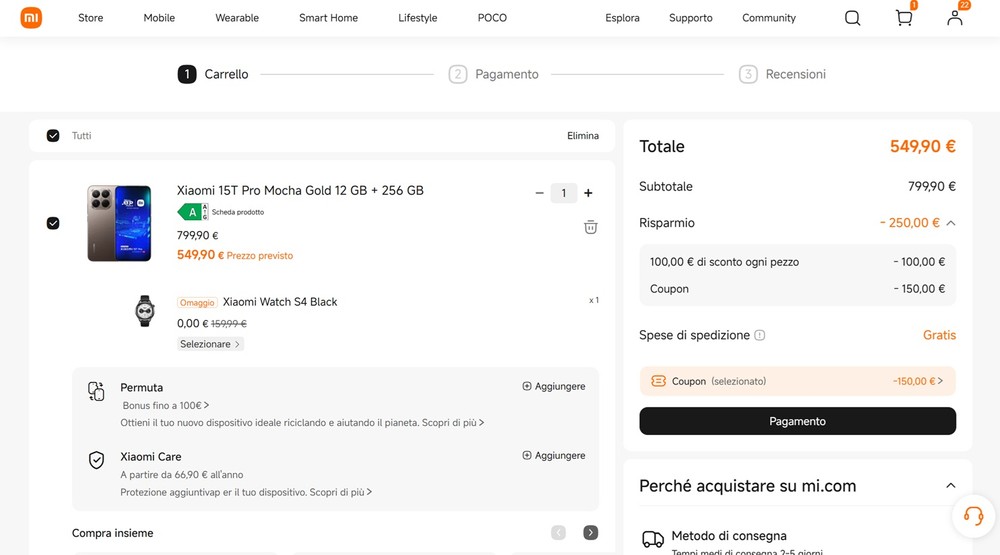This screenshot has width=1000, height=555.
Task: Open Selezionare dropdown for gift watch
Action: click(x=210, y=344)
